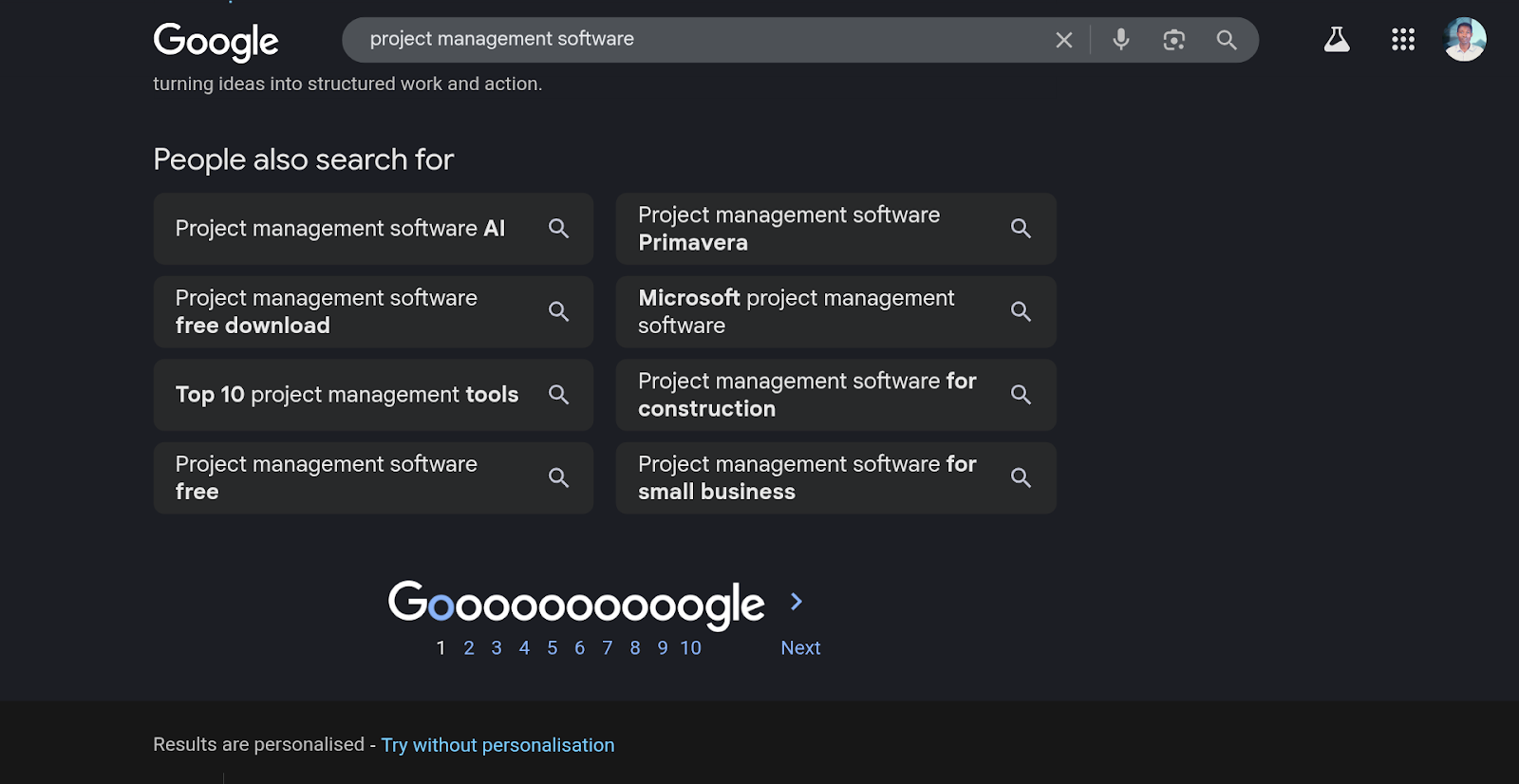
Task: Click the Next page link
Action: (800, 647)
